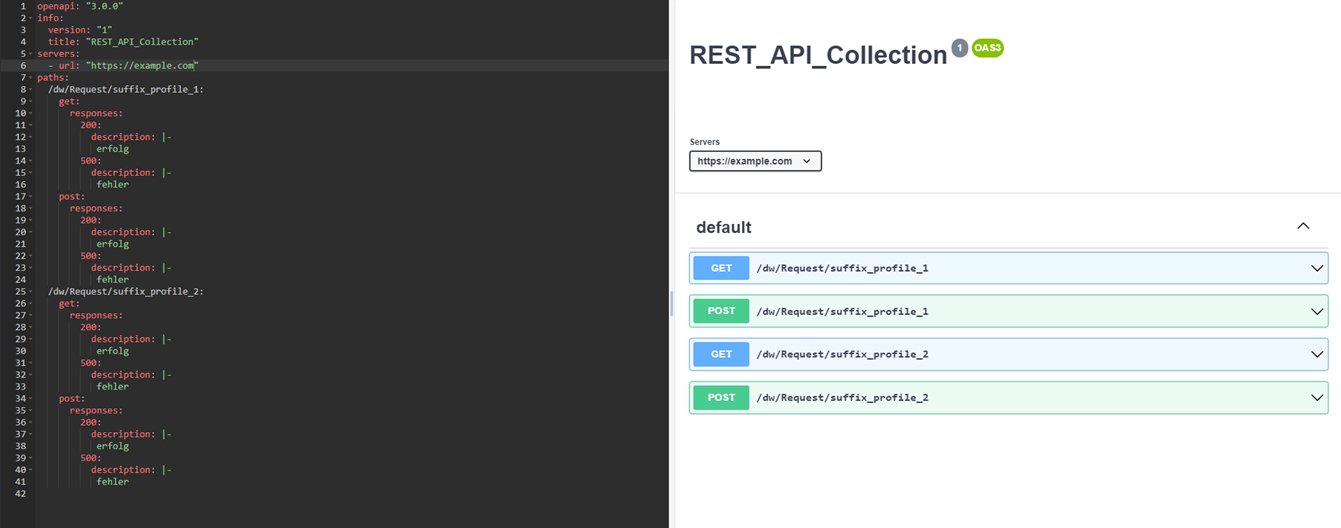
Task: Expand POST /dw/Request/suffix_profile_1 using its chevron
Action: [x=1317, y=311]
